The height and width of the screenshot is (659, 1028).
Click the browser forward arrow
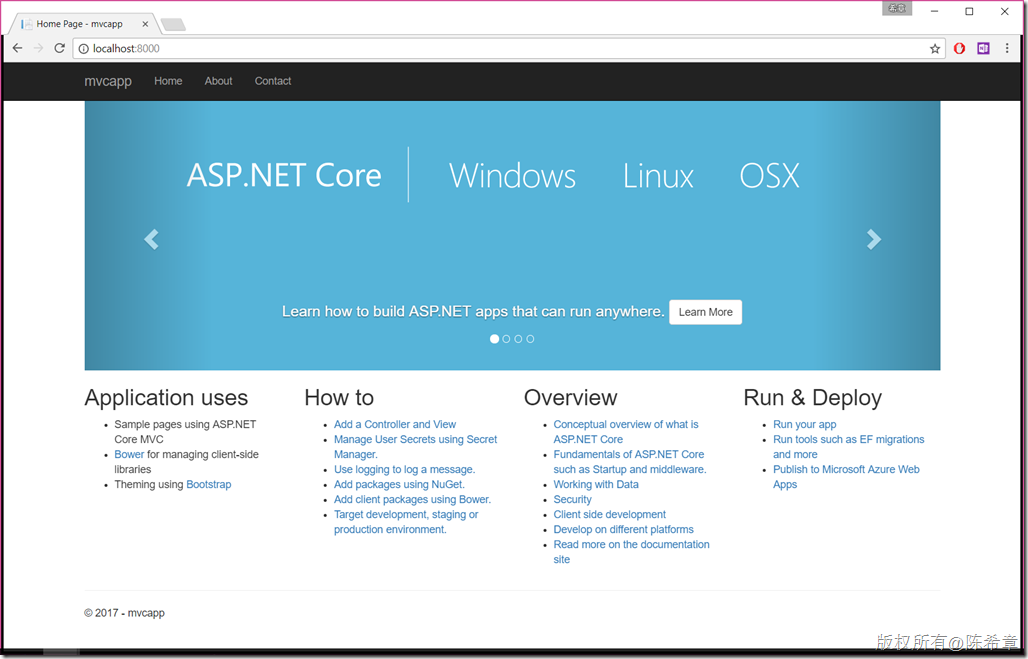(x=38, y=48)
